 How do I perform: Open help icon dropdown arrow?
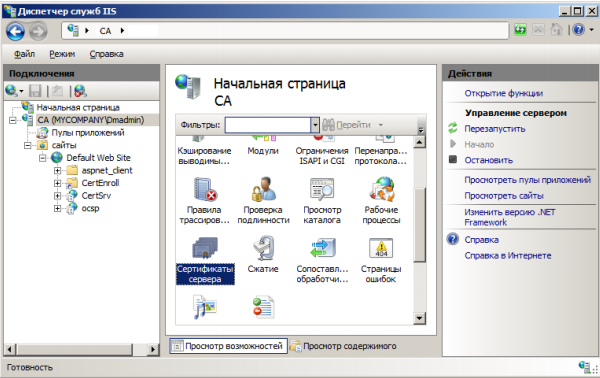591,30
